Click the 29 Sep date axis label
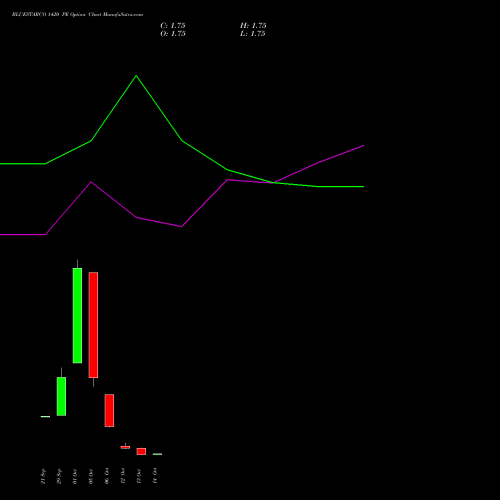This screenshot has height=500, width=500. pos(59,476)
